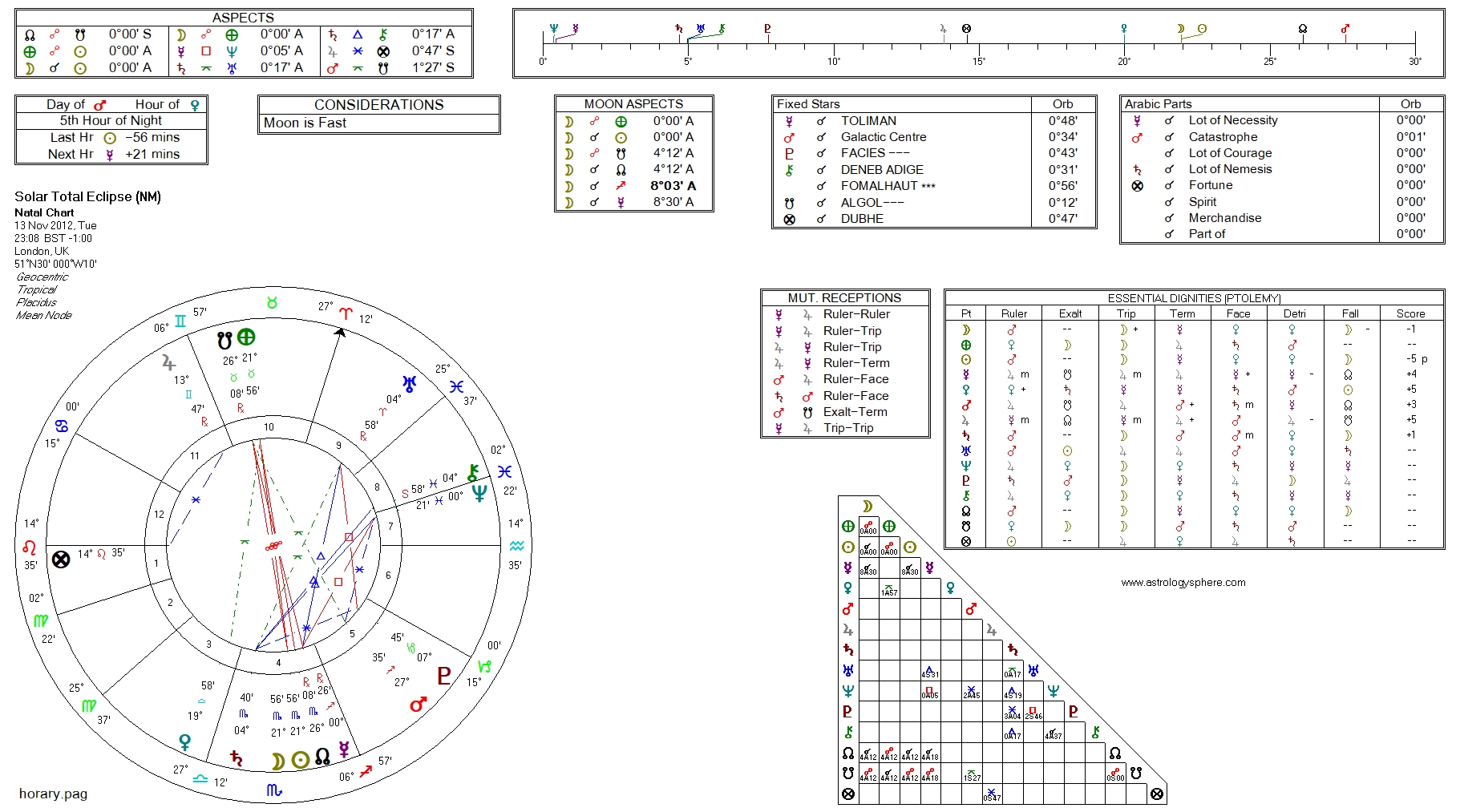The height and width of the screenshot is (812, 1460).
Task: Select the Neptune trident in the chart wheel
Action: [479, 493]
